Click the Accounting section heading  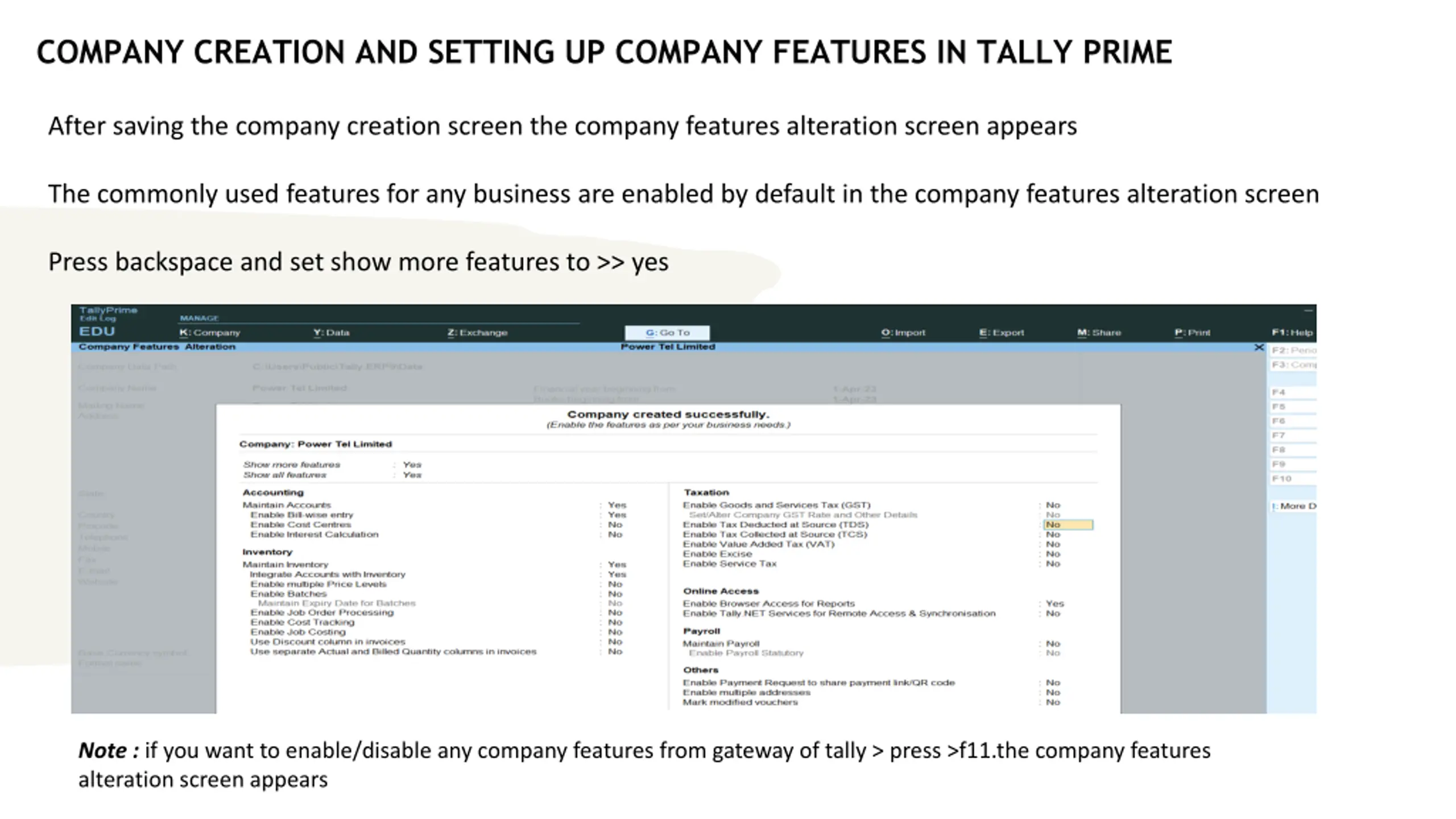click(273, 493)
